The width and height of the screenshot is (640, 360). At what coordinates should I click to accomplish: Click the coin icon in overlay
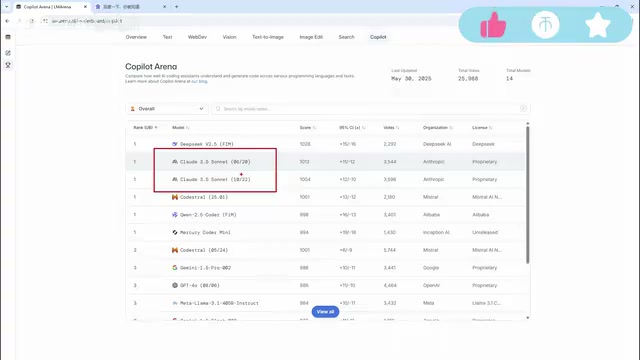[x=545, y=25]
